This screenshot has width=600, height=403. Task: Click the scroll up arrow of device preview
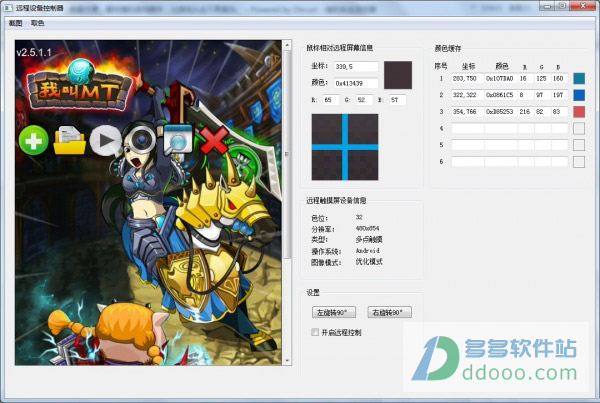[x=287, y=45]
